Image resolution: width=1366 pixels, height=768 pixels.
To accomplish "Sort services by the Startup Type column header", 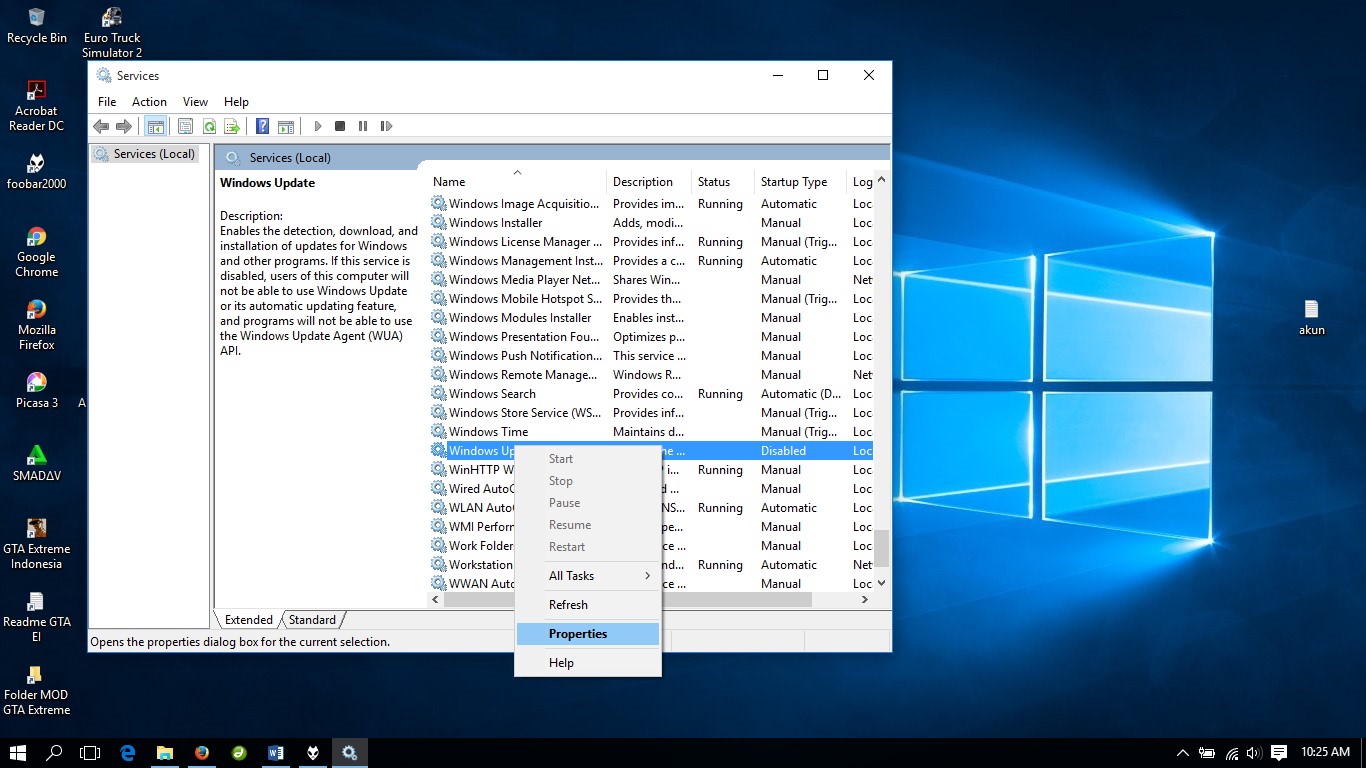I will tap(794, 182).
